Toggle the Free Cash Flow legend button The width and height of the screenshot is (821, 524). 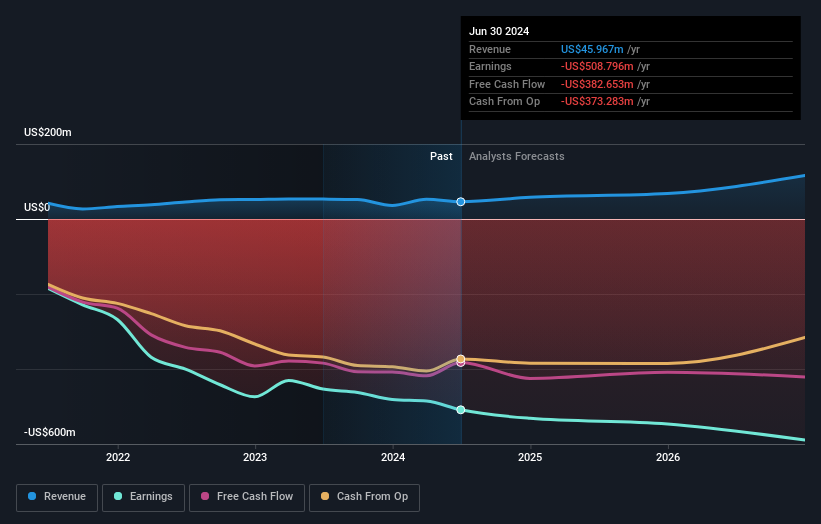247,497
